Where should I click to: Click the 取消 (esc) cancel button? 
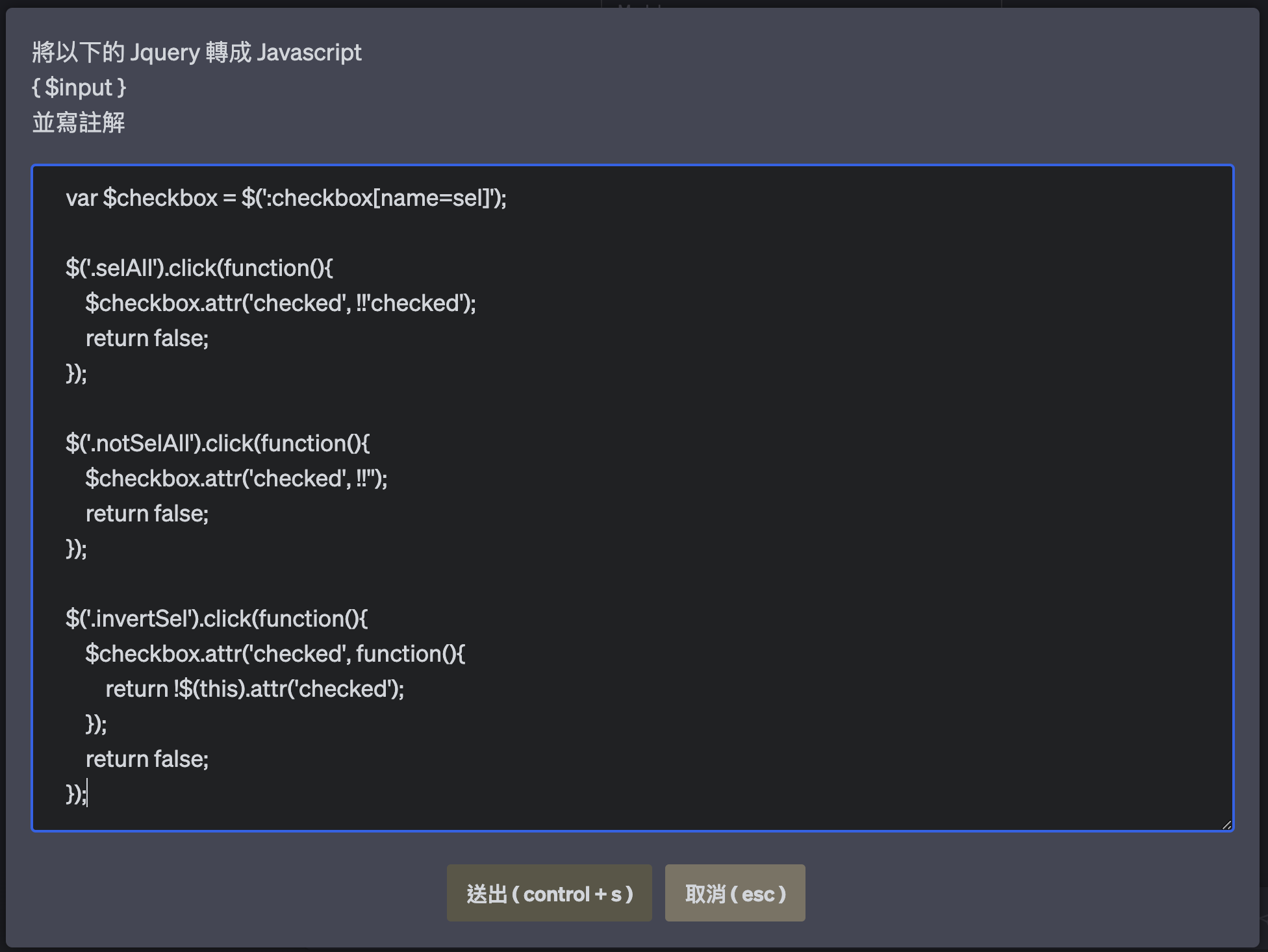[x=735, y=894]
